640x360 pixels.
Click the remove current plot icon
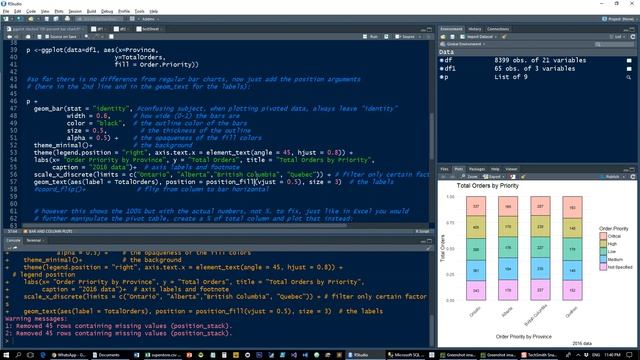(513, 177)
